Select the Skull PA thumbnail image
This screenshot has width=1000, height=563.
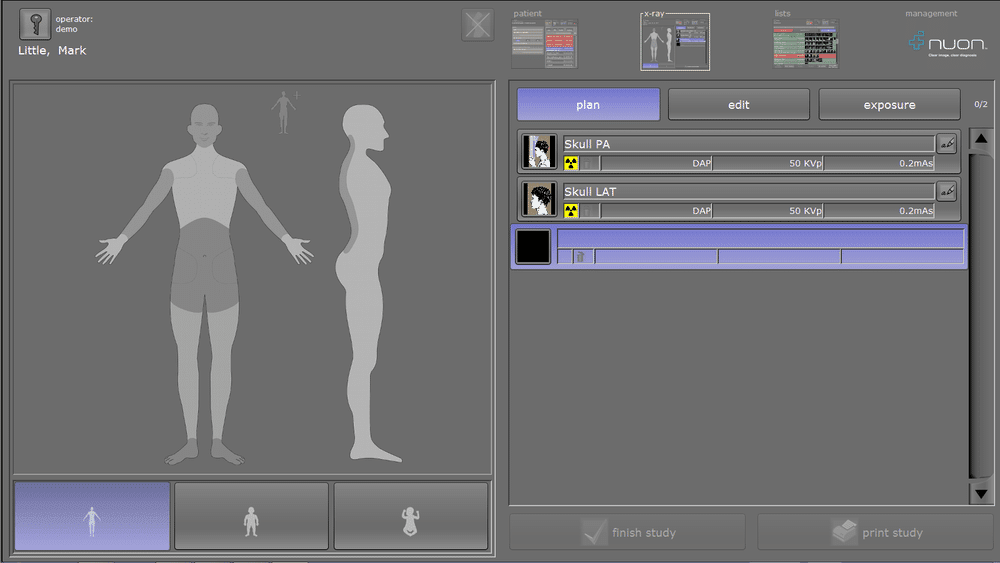coord(540,152)
